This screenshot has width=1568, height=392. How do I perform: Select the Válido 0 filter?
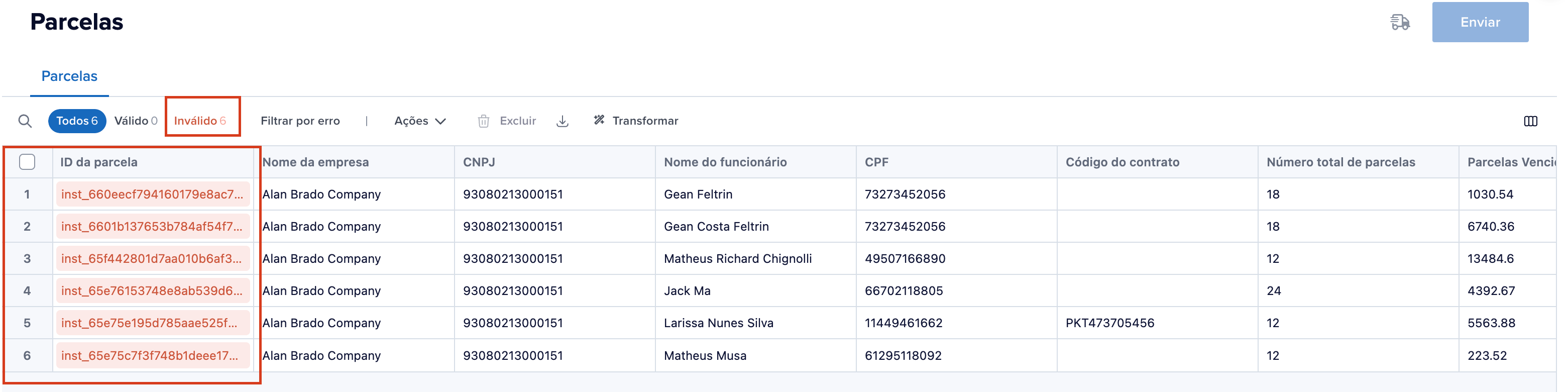pos(136,121)
